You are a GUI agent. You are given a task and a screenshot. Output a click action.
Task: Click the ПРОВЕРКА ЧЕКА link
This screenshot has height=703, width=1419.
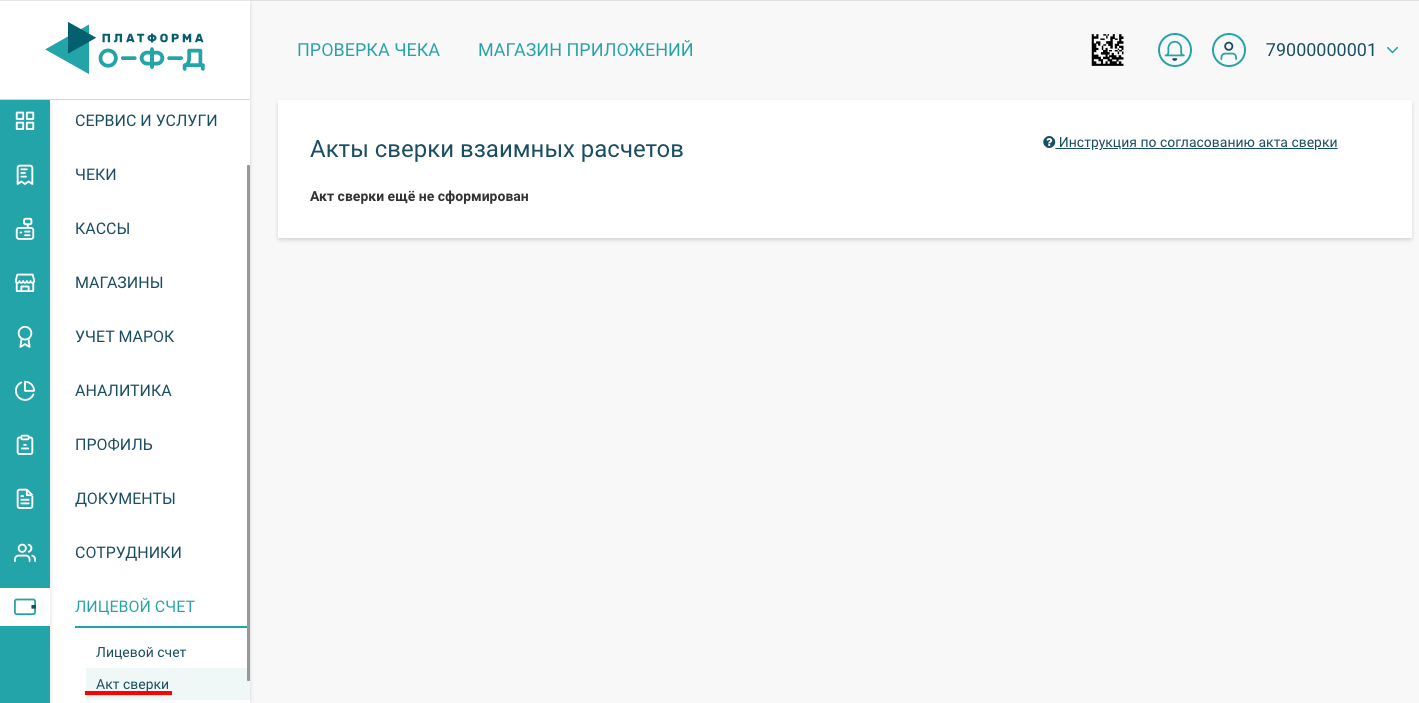click(369, 50)
